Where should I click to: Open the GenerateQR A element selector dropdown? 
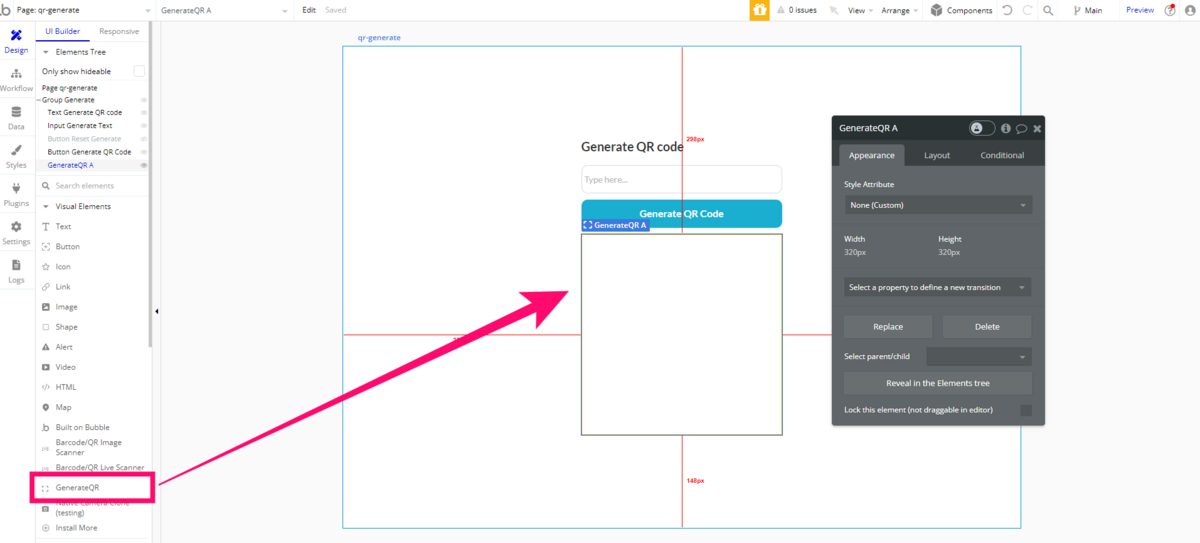[225, 10]
